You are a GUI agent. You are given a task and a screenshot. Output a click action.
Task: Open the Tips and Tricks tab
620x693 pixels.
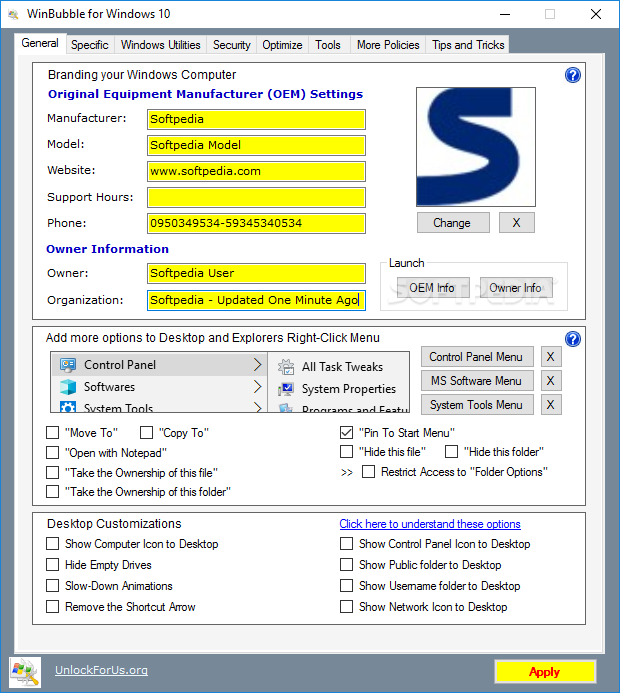(468, 45)
